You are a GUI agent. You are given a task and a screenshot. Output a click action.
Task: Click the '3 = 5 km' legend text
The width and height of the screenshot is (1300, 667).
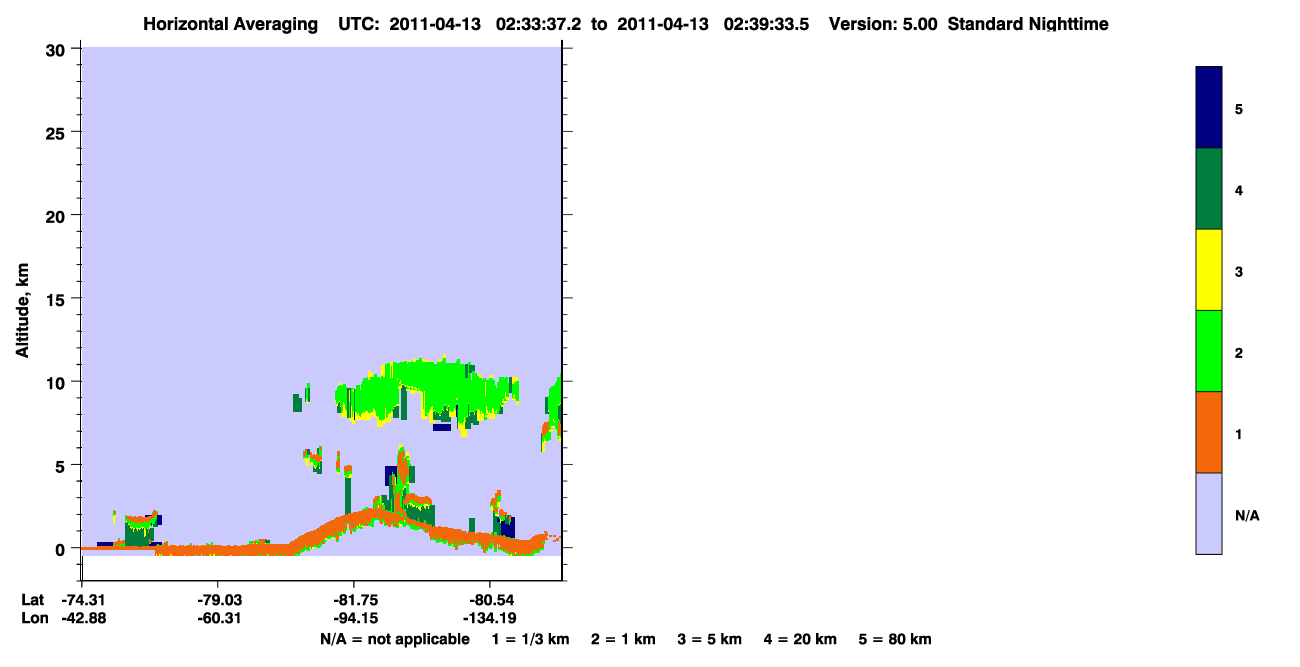pyautogui.click(x=709, y=639)
